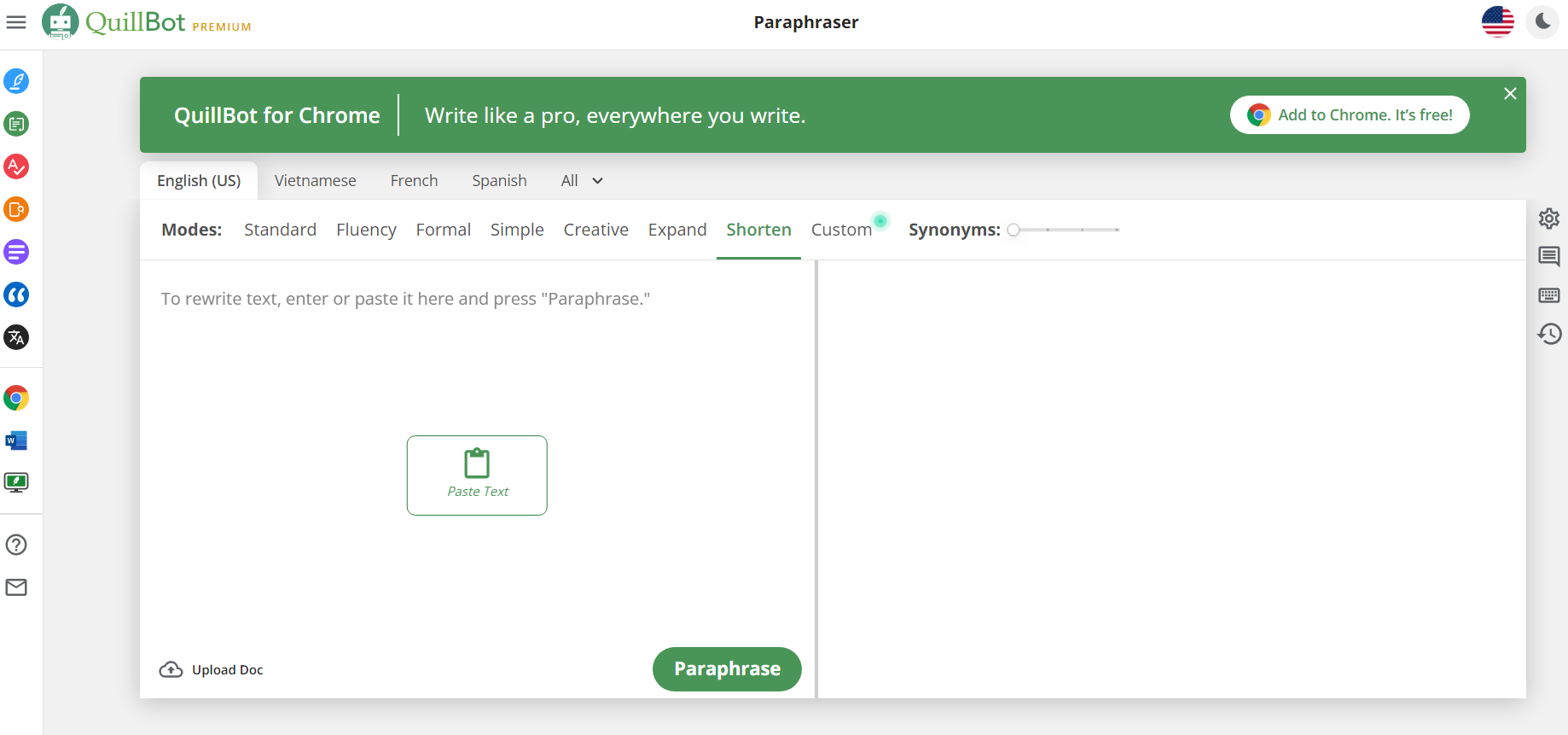
Task: Open the Help question mark icon
Action: [x=16, y=545]
